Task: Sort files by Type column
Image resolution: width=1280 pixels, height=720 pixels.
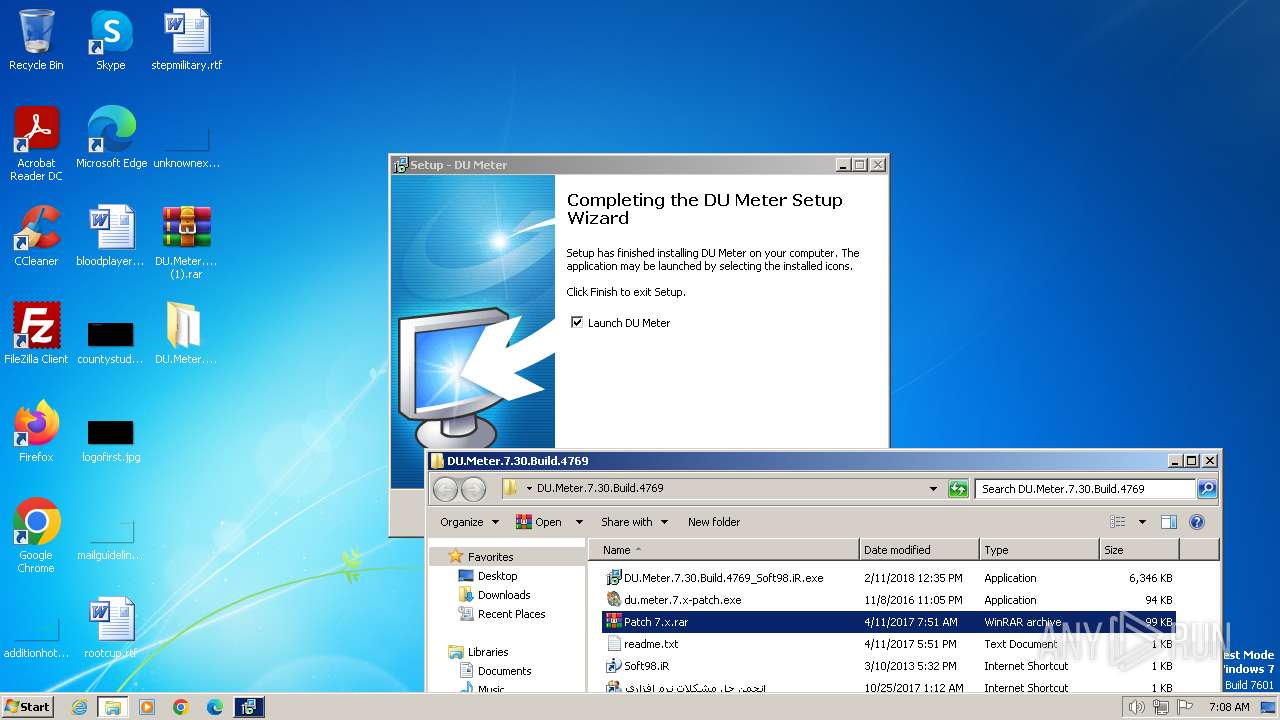Action: [x=1039, y=550]
